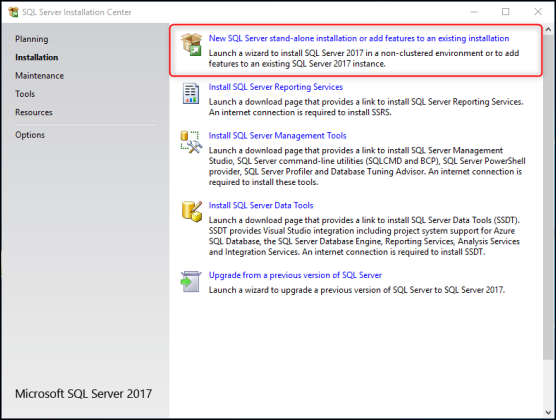Click Install SQL Server Data Tools link
556x420 pixels.
[x=261, y=205]
